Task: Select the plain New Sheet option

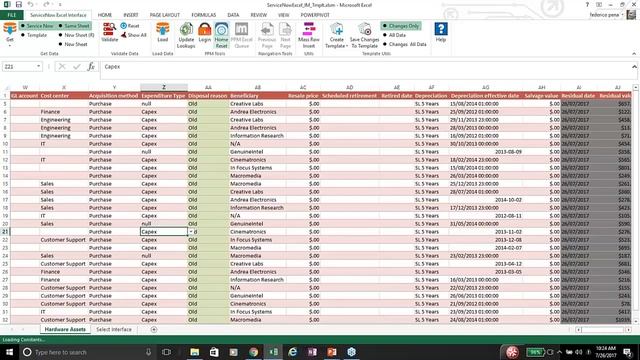Action: (x=73, y=44)
